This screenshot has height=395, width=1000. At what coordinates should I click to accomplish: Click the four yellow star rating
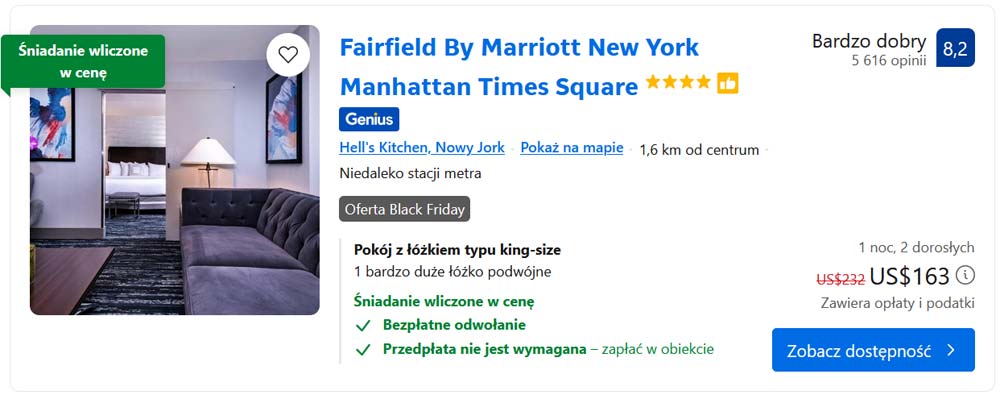tap(678, 82)
